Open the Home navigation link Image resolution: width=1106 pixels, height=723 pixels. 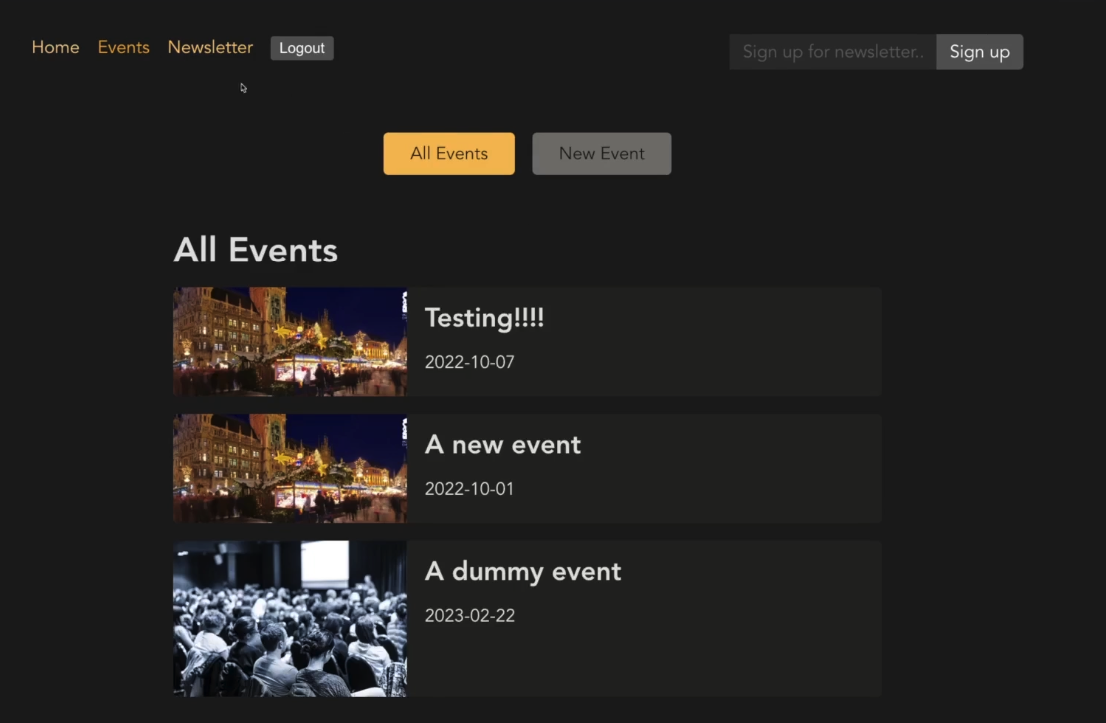[55, 47]
